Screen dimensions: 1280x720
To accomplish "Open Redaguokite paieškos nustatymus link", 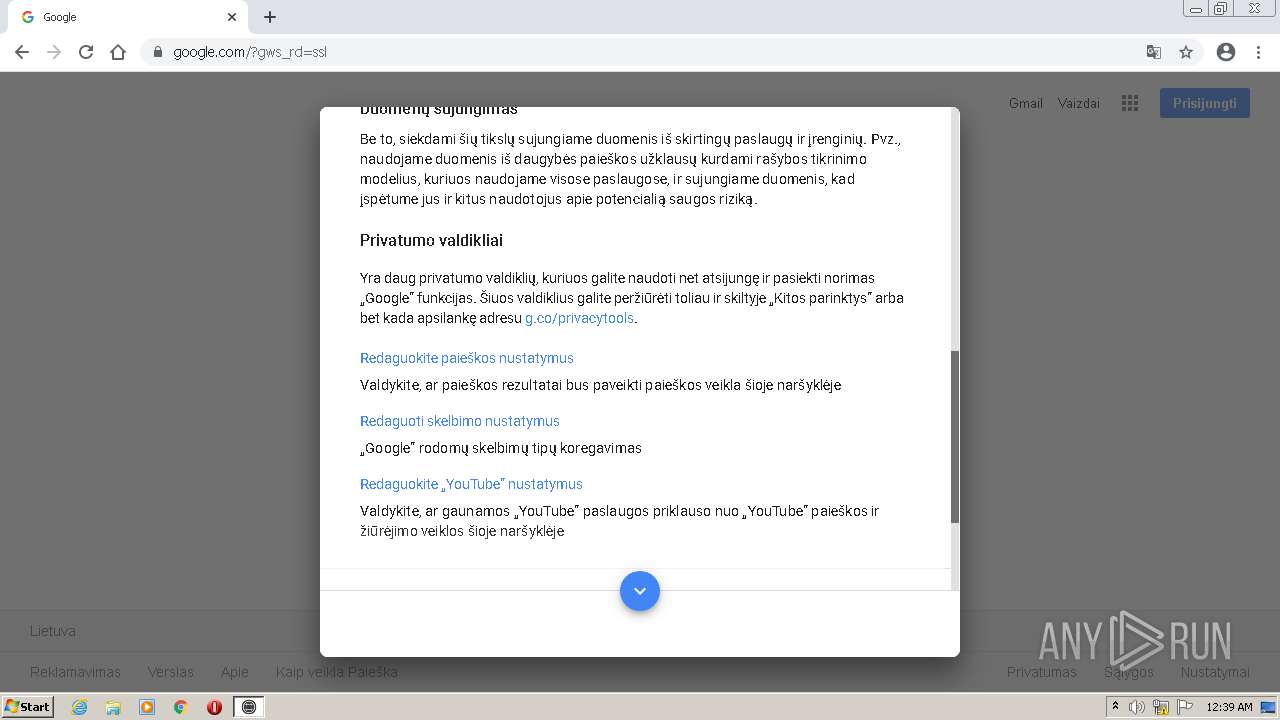I will click(x=467, y=358).
